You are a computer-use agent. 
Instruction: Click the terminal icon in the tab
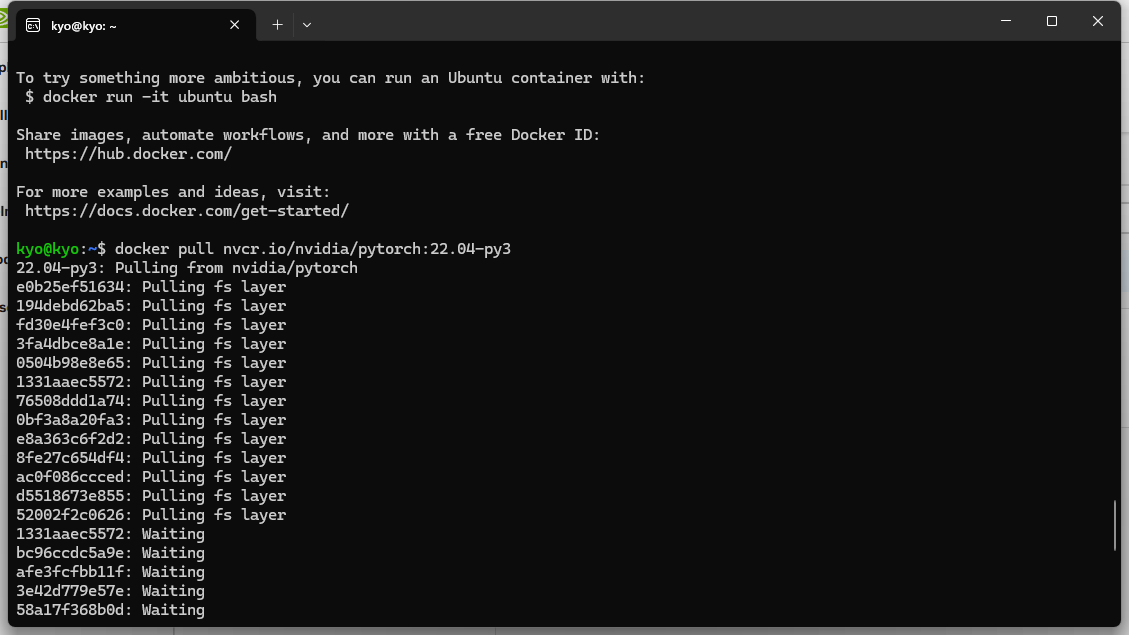click(x=33, y=25)
